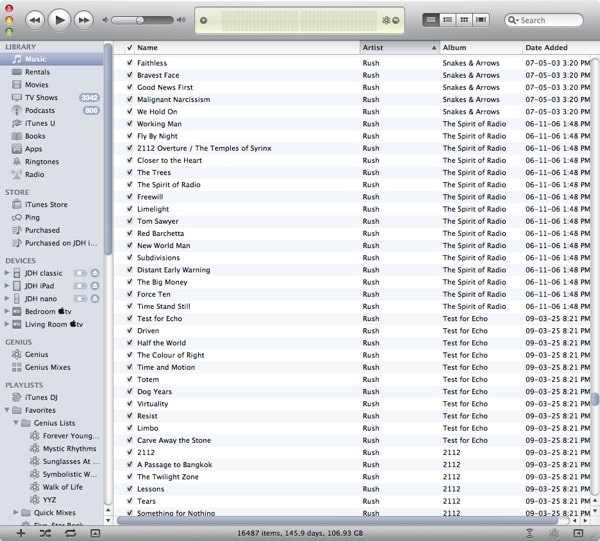Select Music in the library sidebar
Viewport: 600px width, 541px height.
[52, 59]
